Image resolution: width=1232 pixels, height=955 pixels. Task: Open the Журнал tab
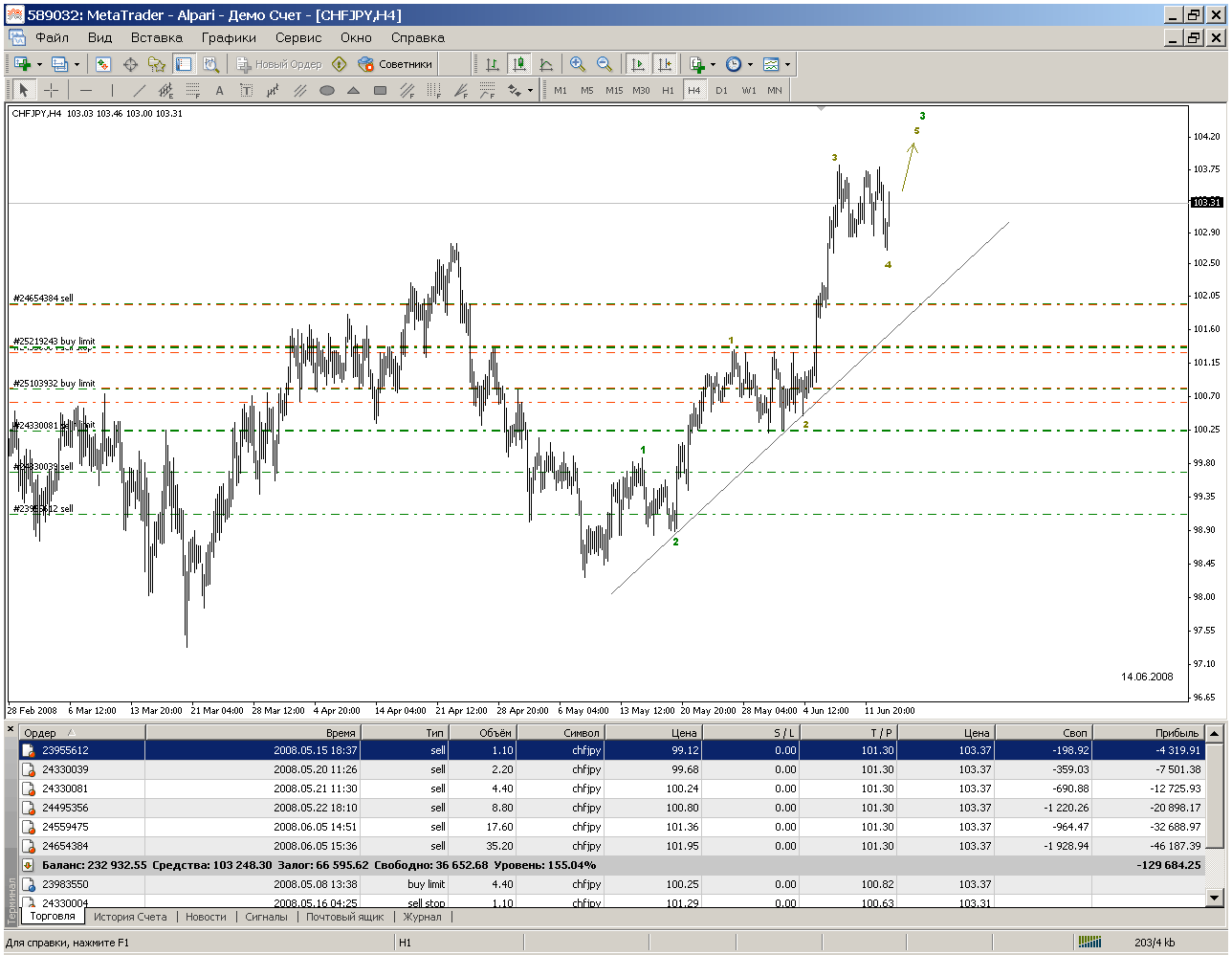(x=422, y=917)
